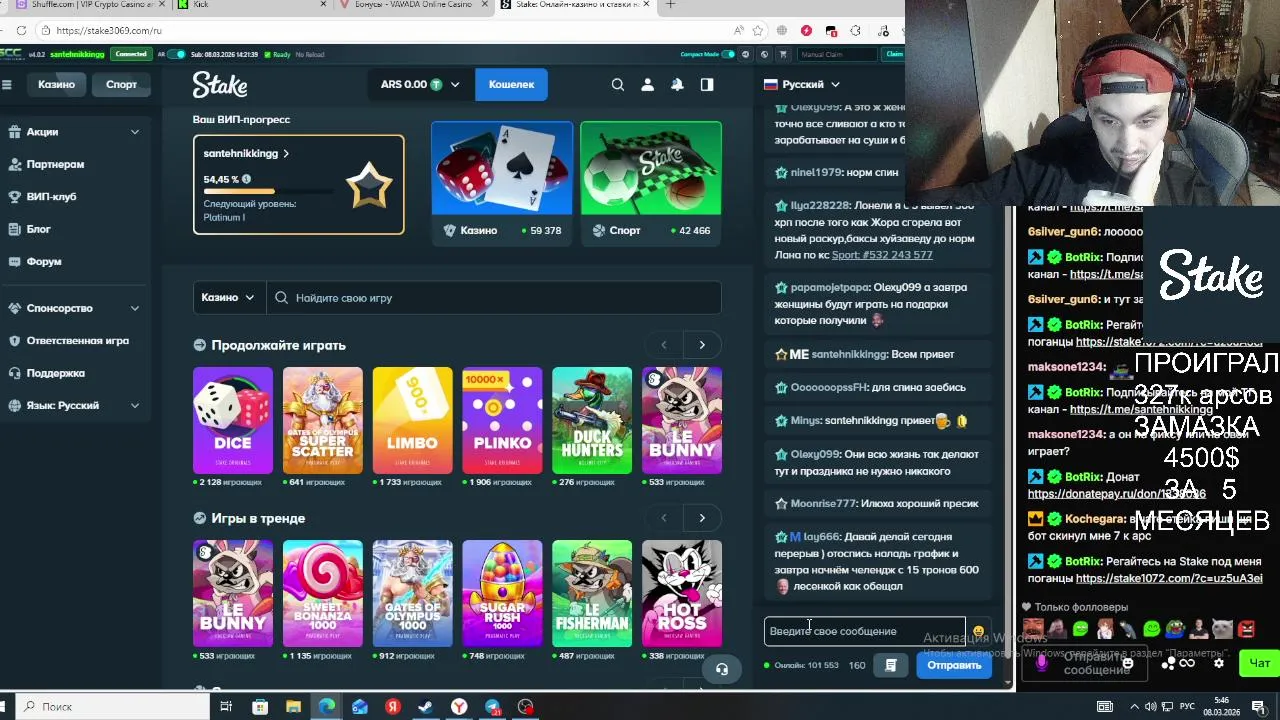Click the cart icon in extension bar

(x=783, y=54)
